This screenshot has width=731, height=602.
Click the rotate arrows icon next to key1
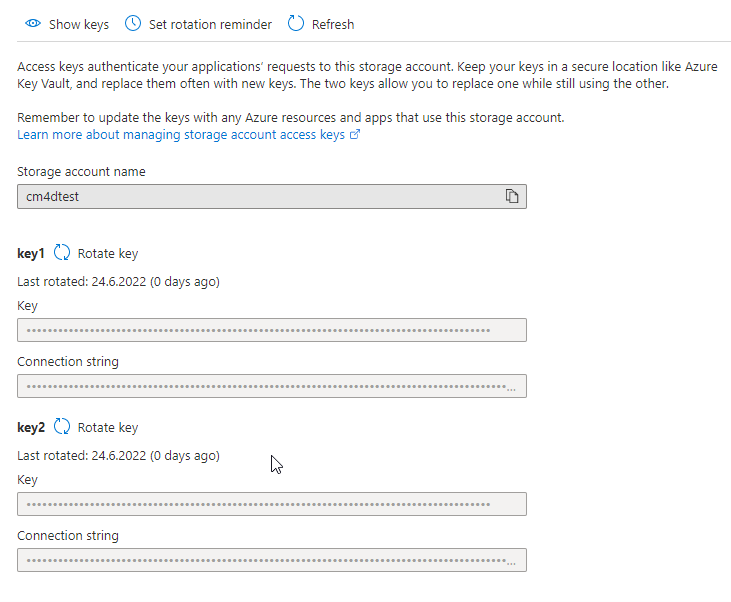click(62, 254)
